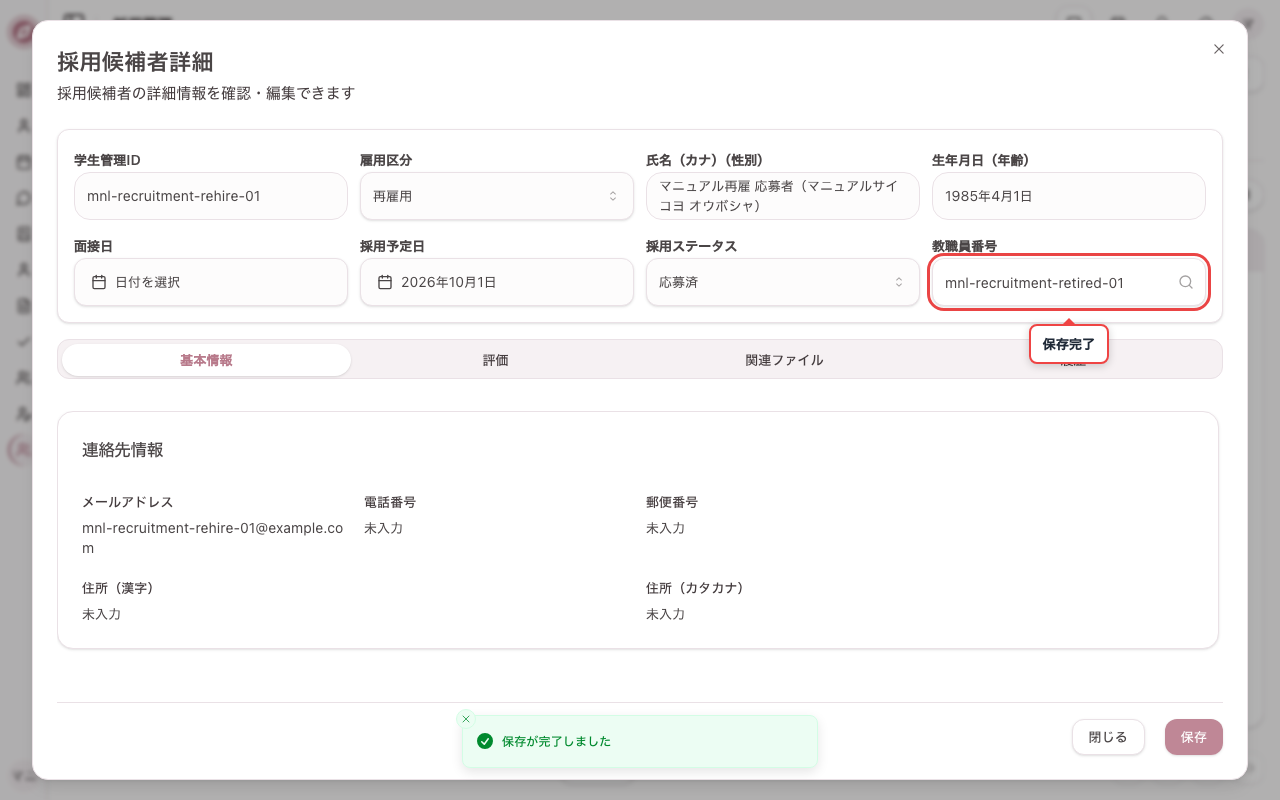The width and height of the screenshot is (1280, 800).
Task: Click 未入力 value under 住所（漢字）
Action: 101,614
